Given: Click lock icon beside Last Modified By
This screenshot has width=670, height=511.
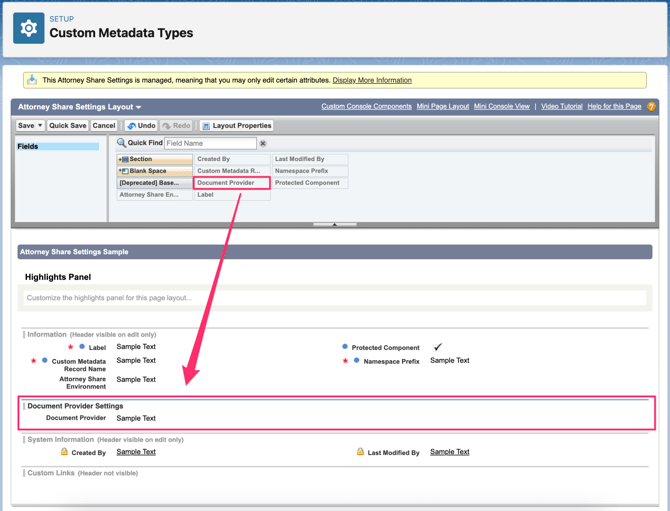Looking at the screenshot, I should point(360,452).
